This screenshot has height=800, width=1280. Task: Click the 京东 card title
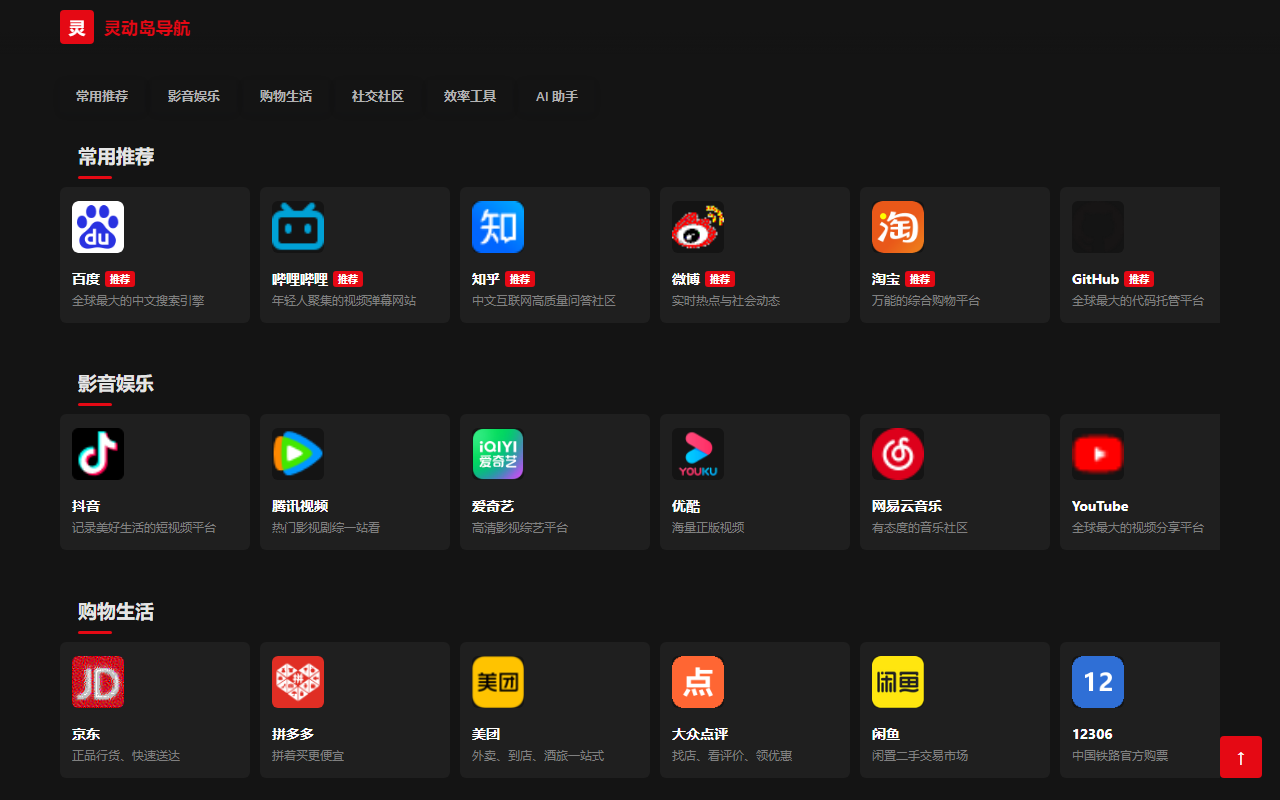pyautogui.click(x=86, y=734)
